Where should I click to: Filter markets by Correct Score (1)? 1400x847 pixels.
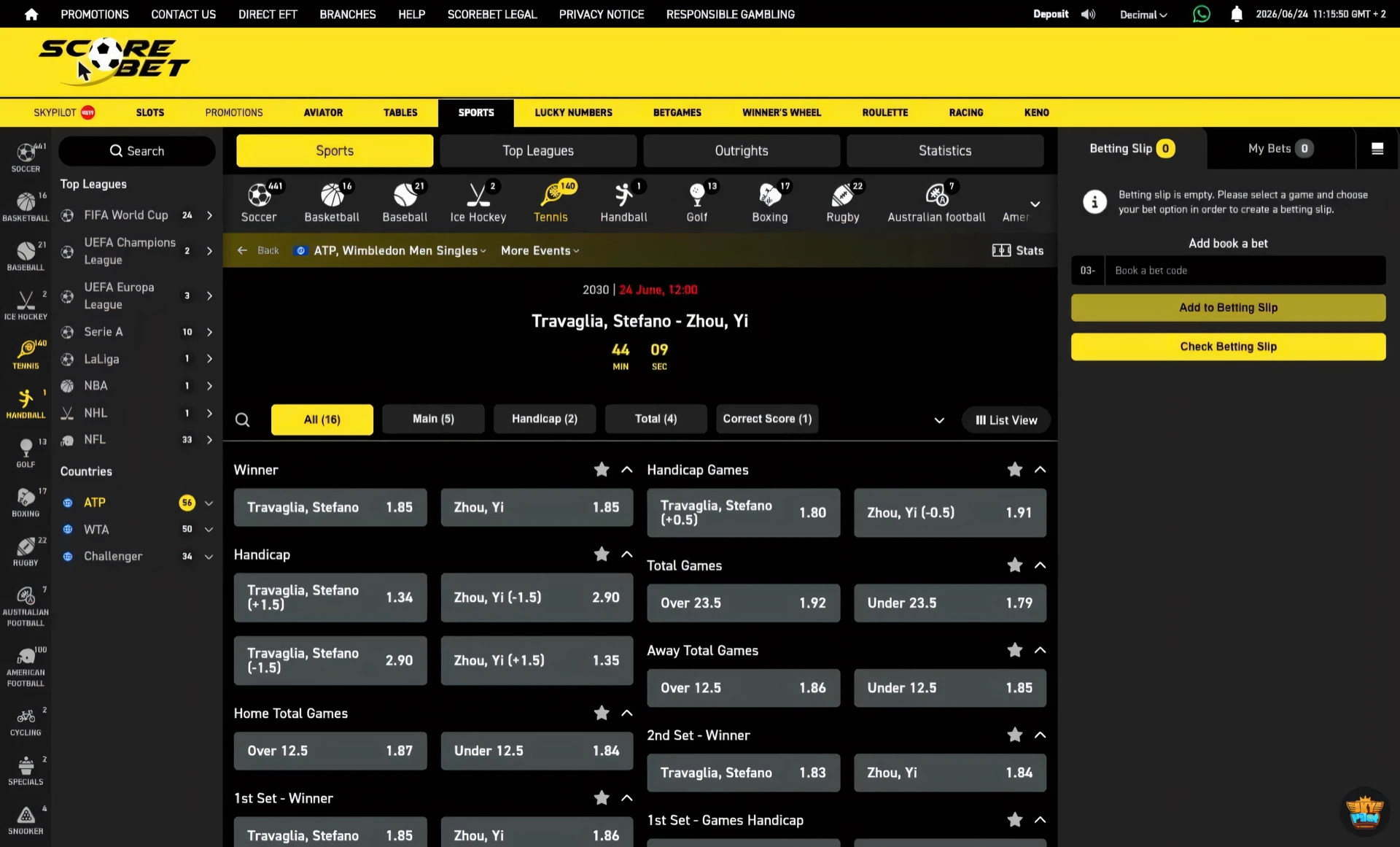tap(767, 419)
